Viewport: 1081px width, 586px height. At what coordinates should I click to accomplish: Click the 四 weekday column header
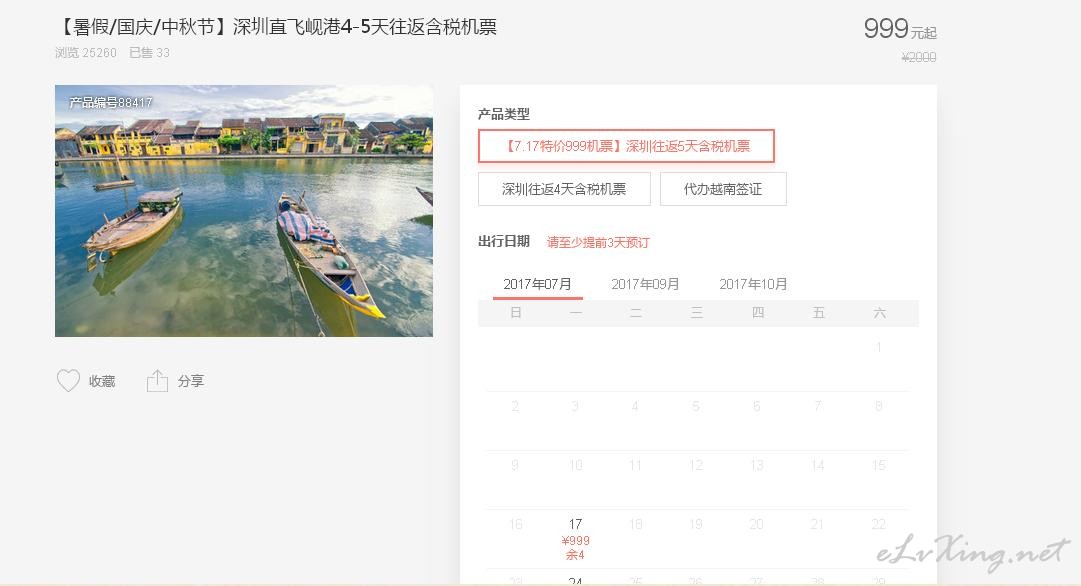click(x=758, y=313)
